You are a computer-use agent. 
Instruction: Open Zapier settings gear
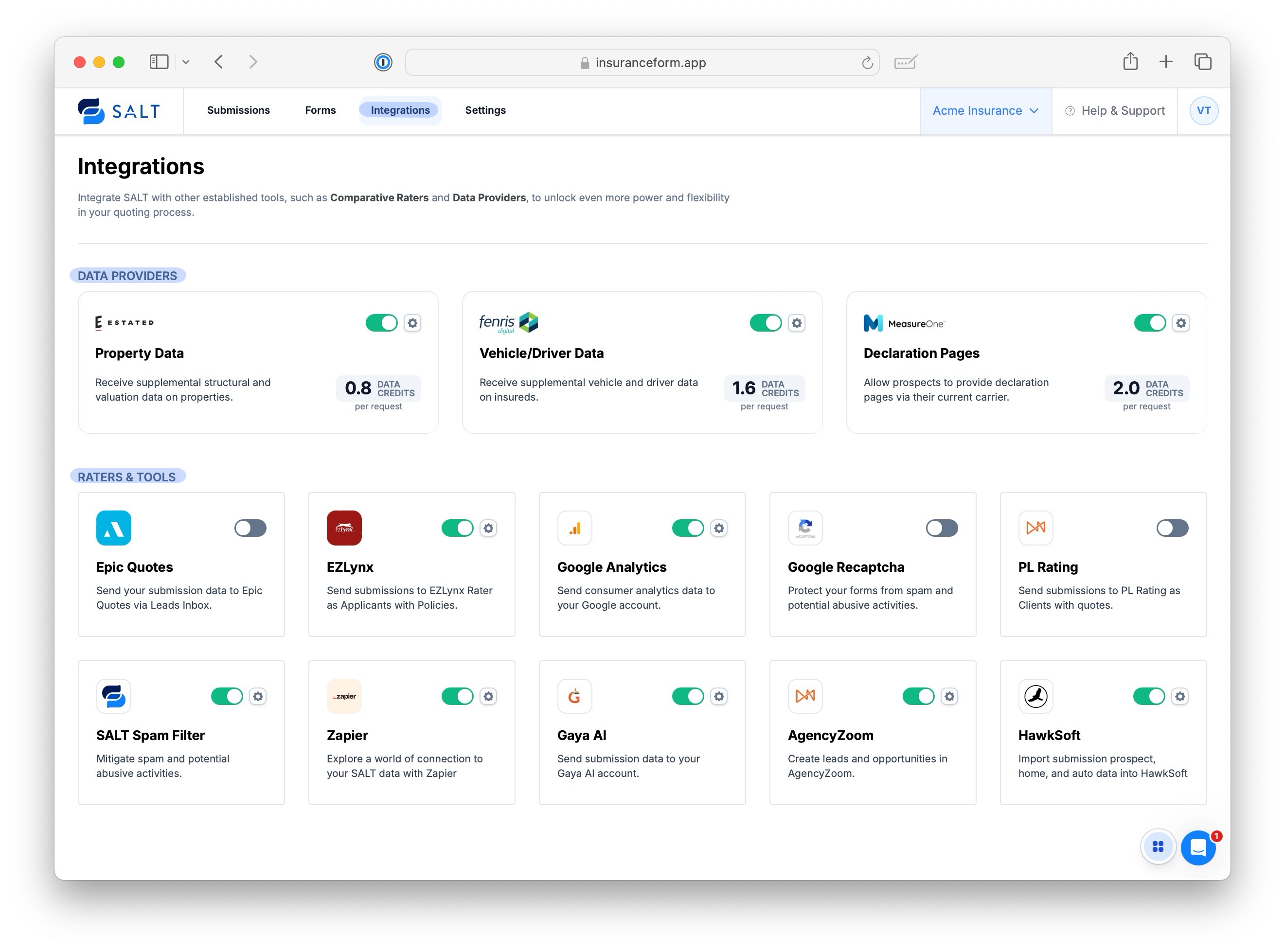488,697
